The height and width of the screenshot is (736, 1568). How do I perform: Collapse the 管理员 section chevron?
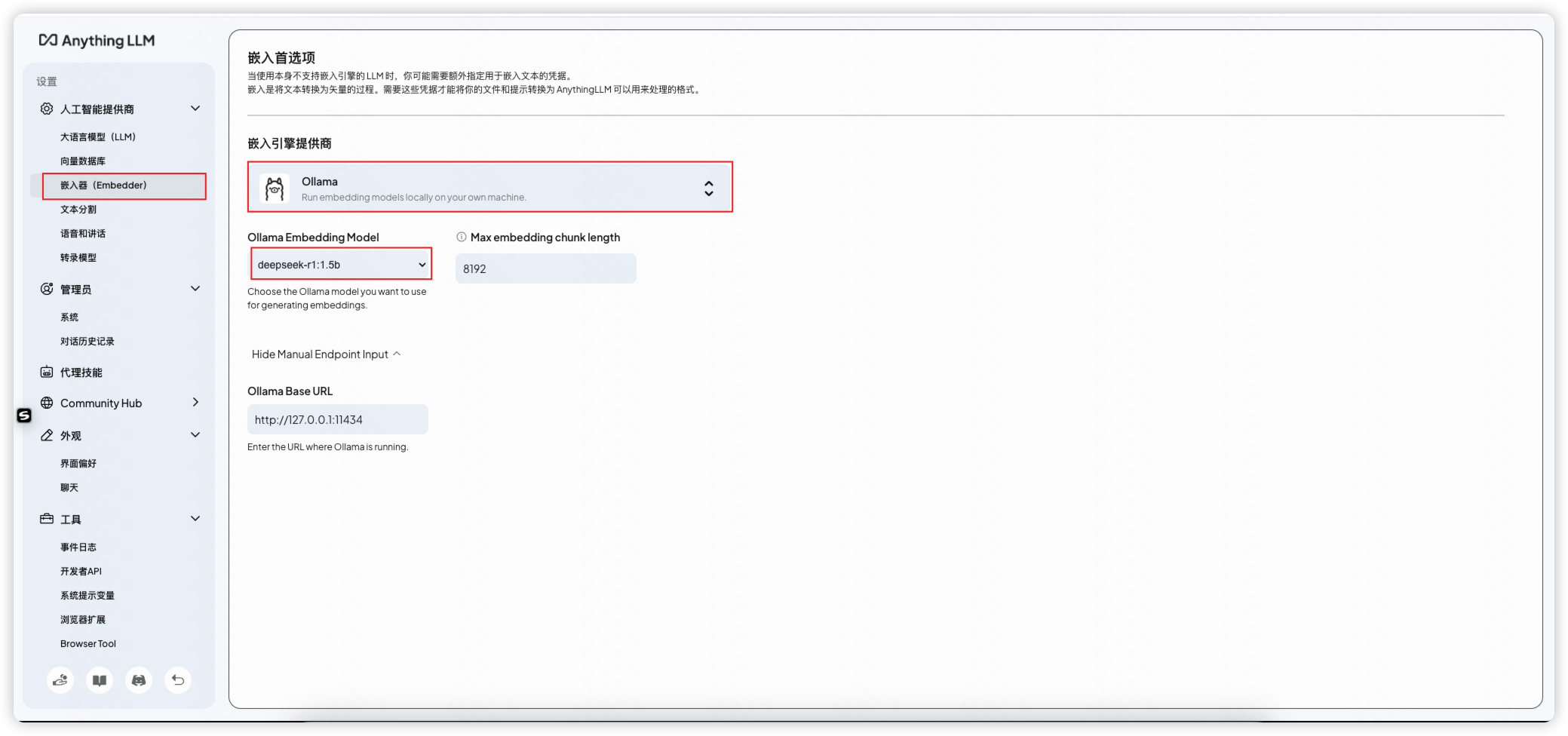(x=195, y=289)
